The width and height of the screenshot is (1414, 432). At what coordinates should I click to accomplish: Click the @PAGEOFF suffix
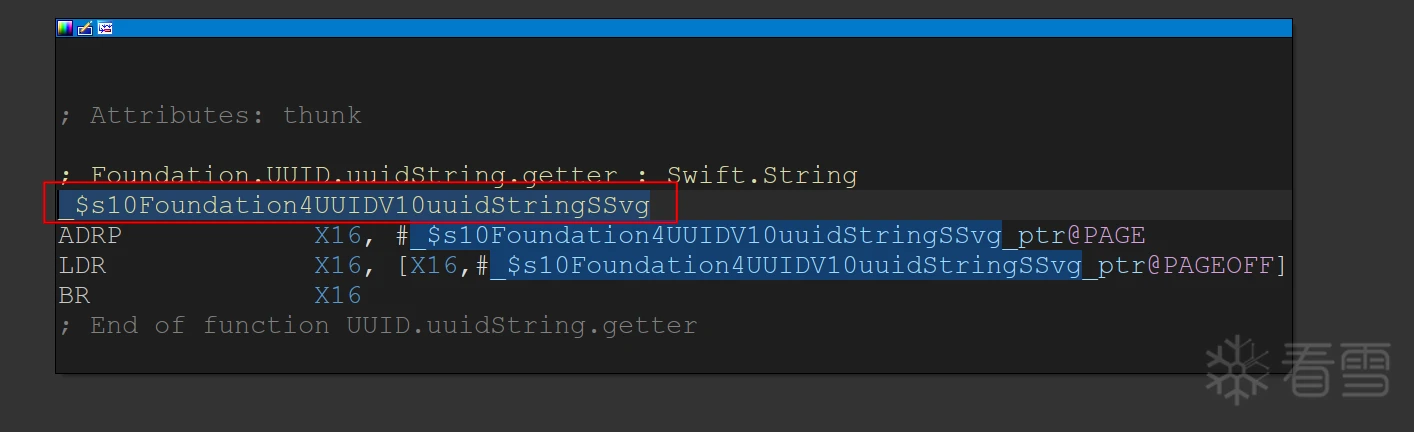1210,266
